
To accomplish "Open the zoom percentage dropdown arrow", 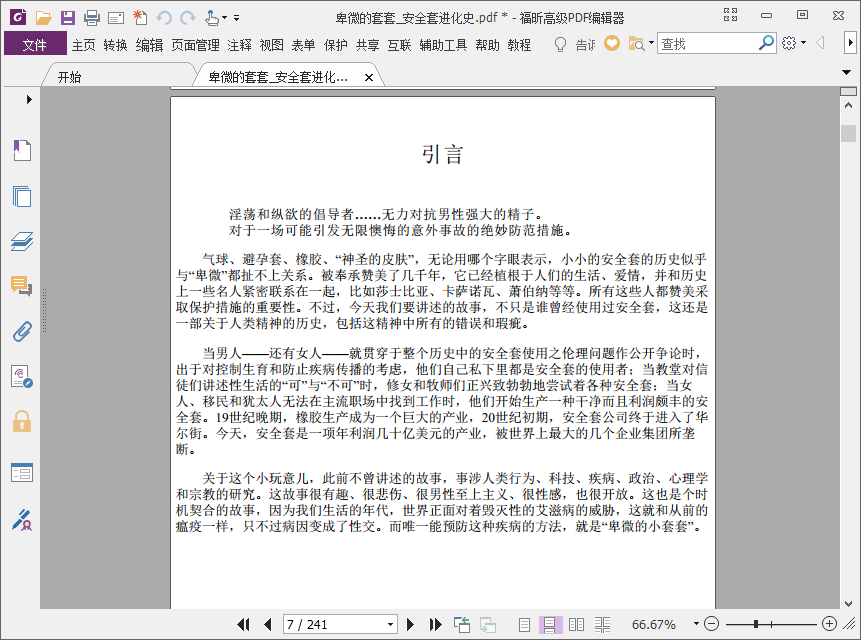I will [x=696, y=624].
